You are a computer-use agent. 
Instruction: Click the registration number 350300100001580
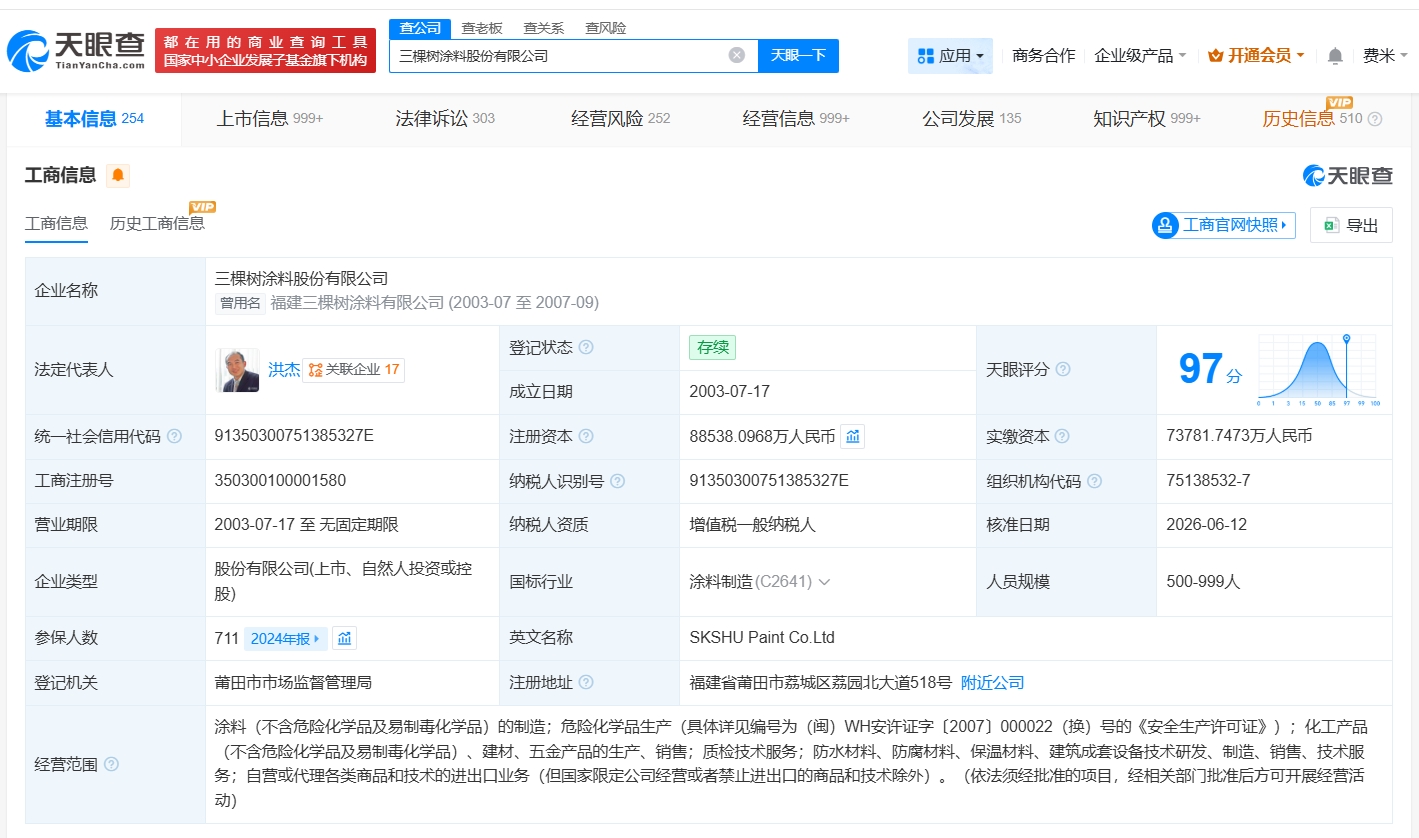(x=280, y=481)
